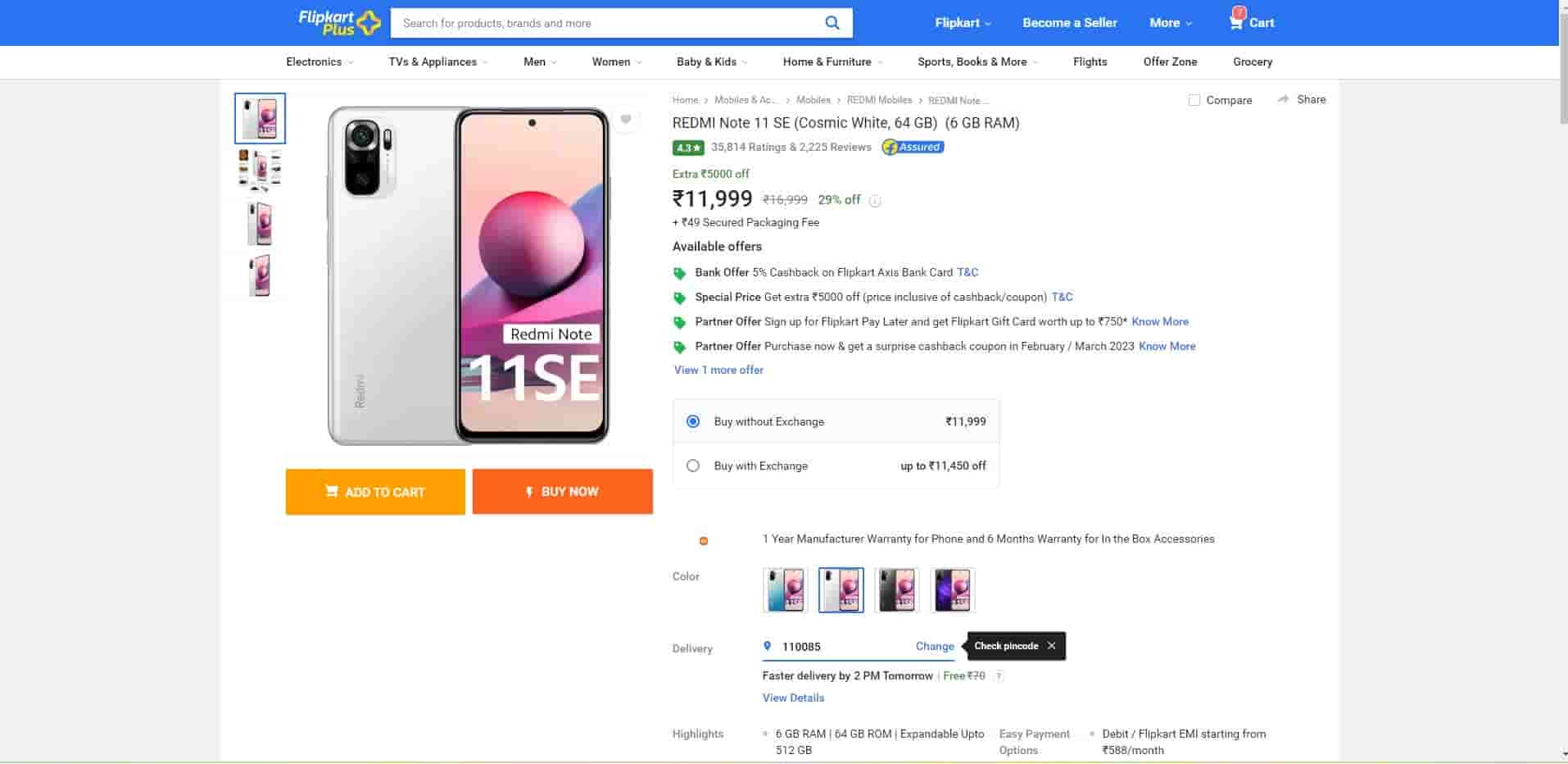Expand the Home & Furniture menu
Viewport: 1568px width, 764px height.
pos(832,62)
